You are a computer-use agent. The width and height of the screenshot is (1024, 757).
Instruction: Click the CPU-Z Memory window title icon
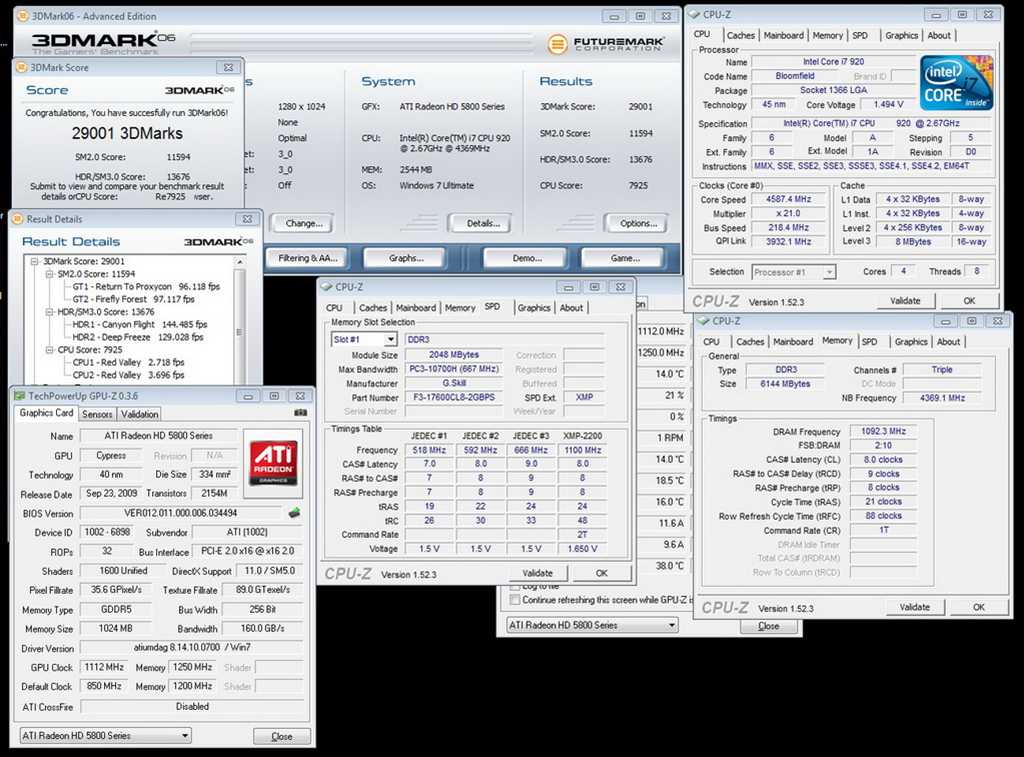point(703,321)
